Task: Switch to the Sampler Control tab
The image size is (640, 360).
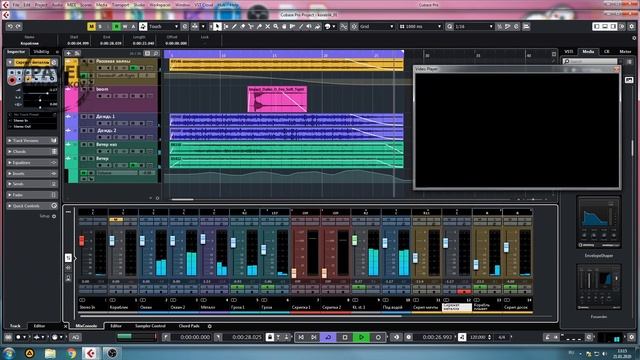Action: pos(150,326)
